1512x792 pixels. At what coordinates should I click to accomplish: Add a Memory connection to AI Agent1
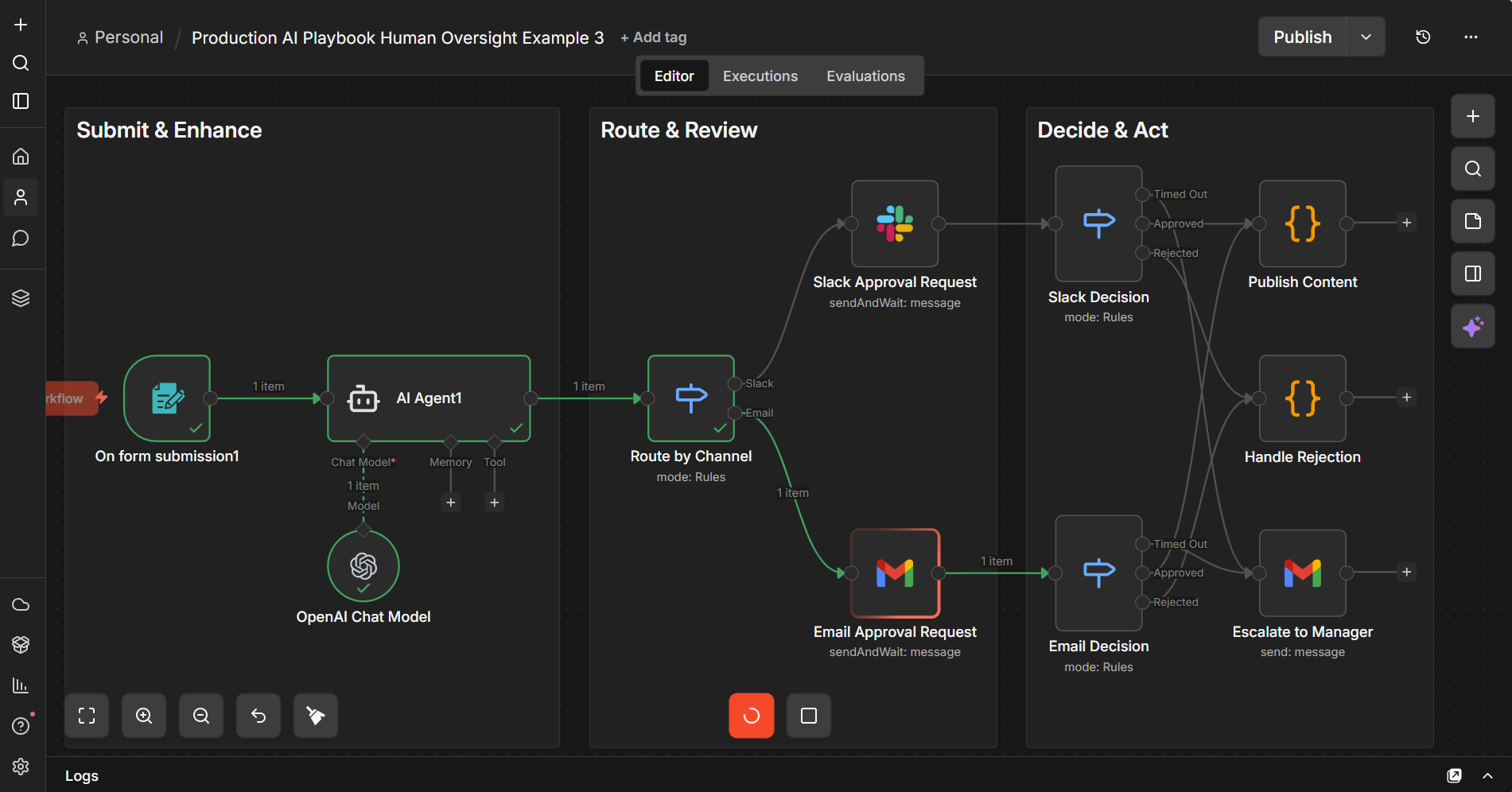[451, 503]
